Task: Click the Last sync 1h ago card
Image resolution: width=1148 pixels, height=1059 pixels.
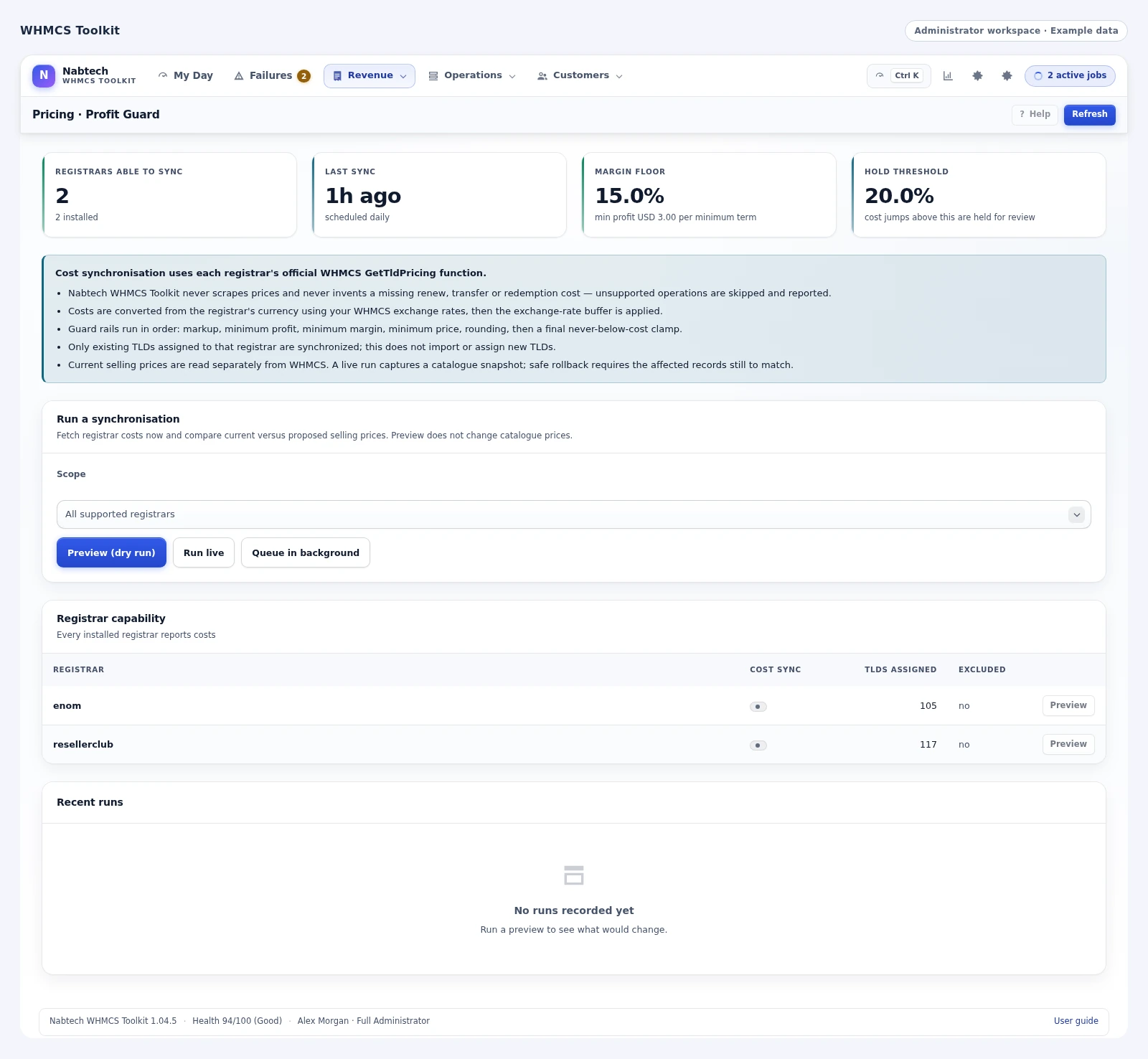Action: [x=439, y=194]
